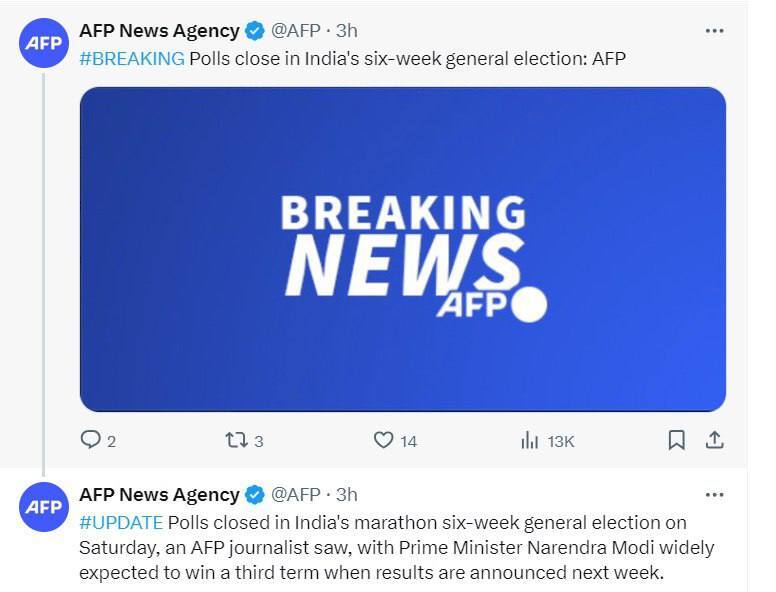The width and height of the screenshot is (776, 592).
Task: Open more options on the BREAKING tweet
Action: pyautogui.click(x=714, y=31)
